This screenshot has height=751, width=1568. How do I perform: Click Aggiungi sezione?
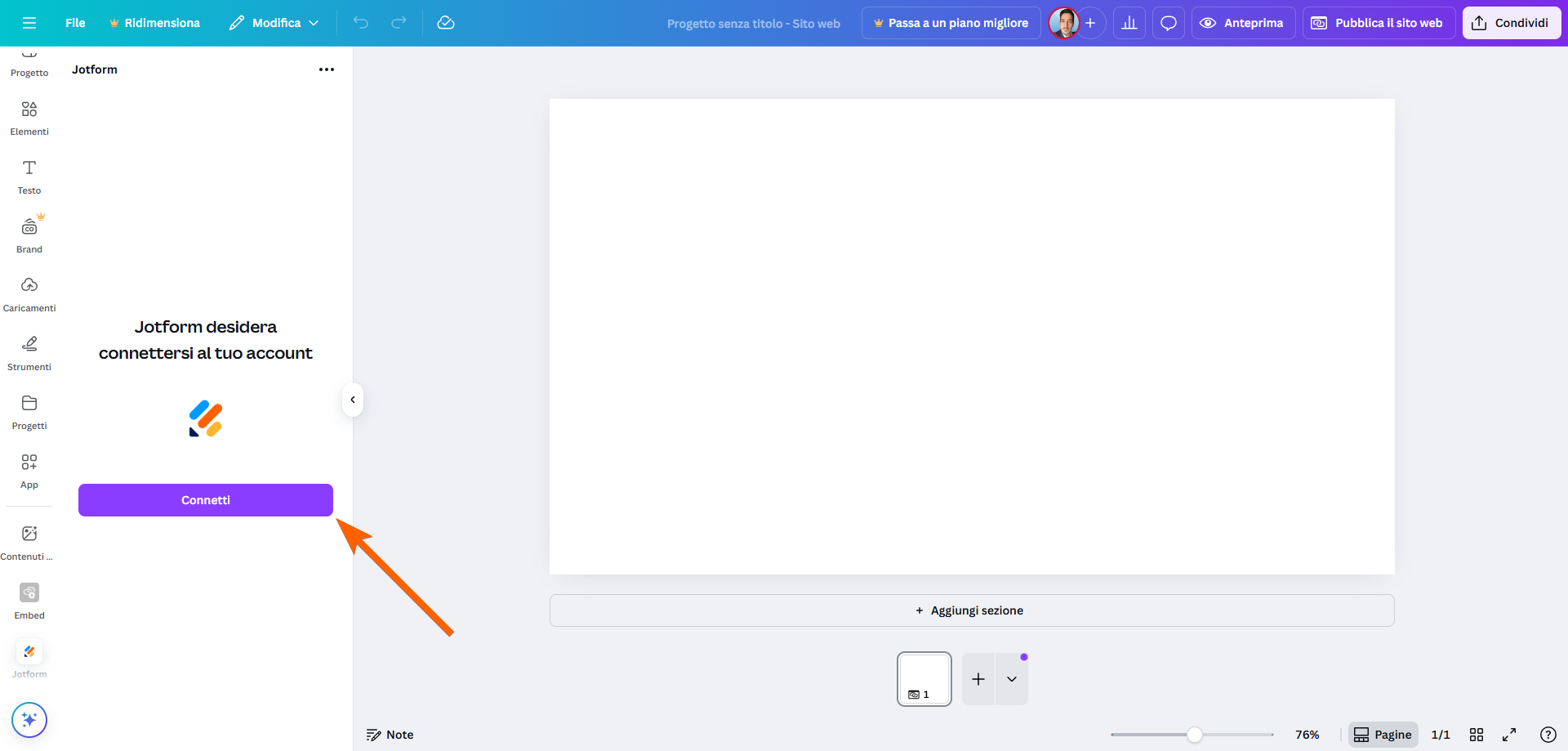[x=972, y=610]
